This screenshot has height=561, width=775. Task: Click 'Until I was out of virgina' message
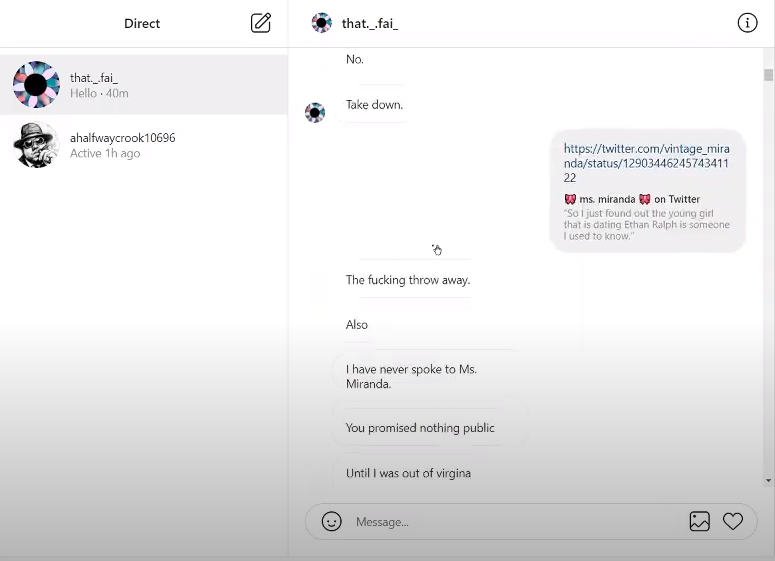click(408, 474)
